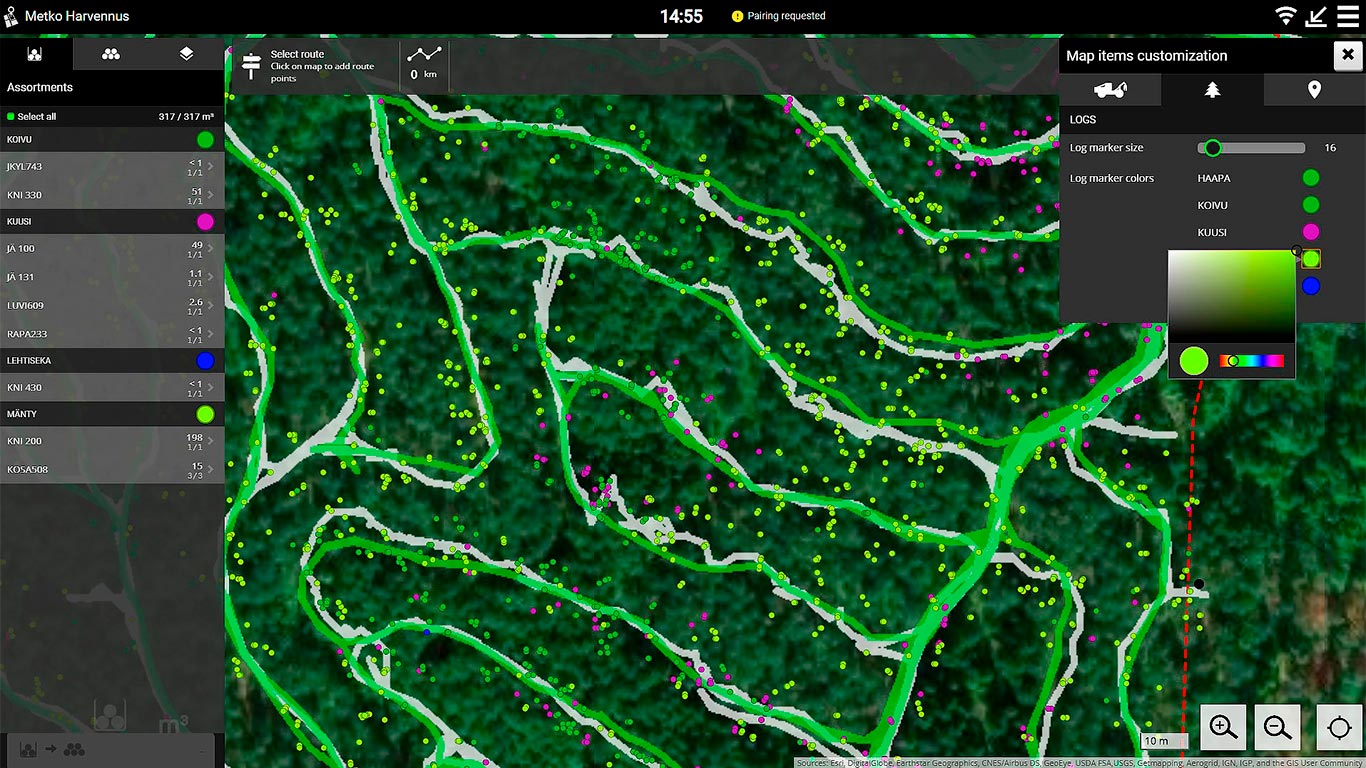
Task: Click the Select route signpost icon
Action: 251,66
